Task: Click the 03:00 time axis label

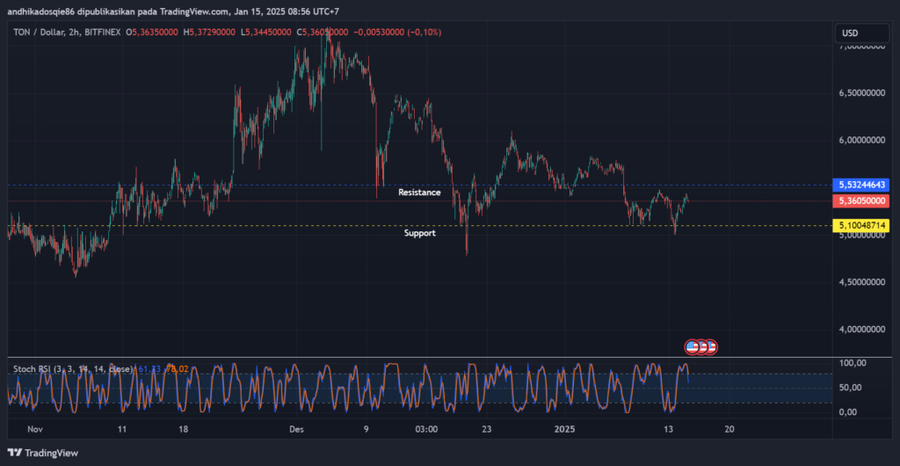Action: (x=426, y=429)
